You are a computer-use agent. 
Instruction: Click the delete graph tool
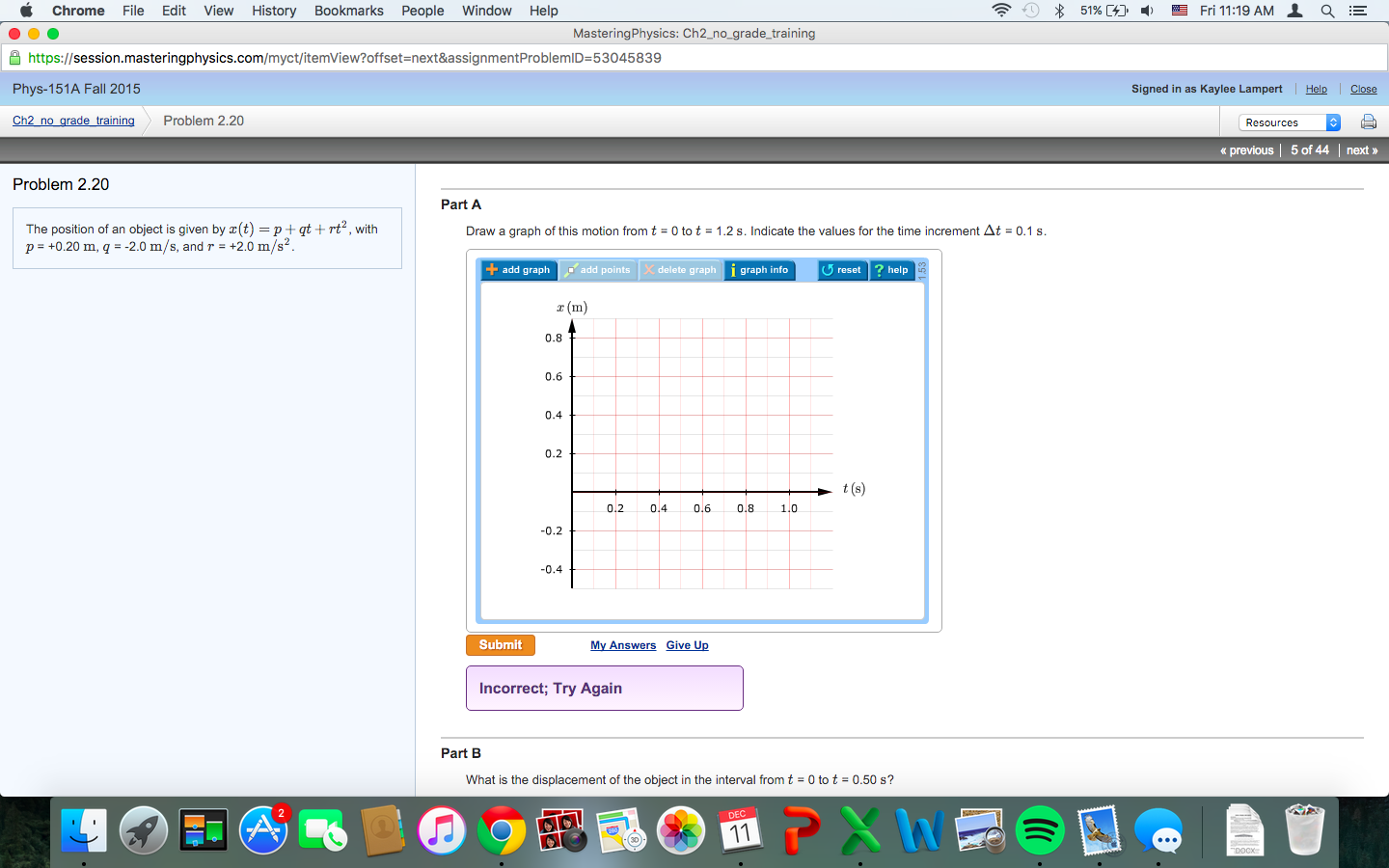coord(680,270)
